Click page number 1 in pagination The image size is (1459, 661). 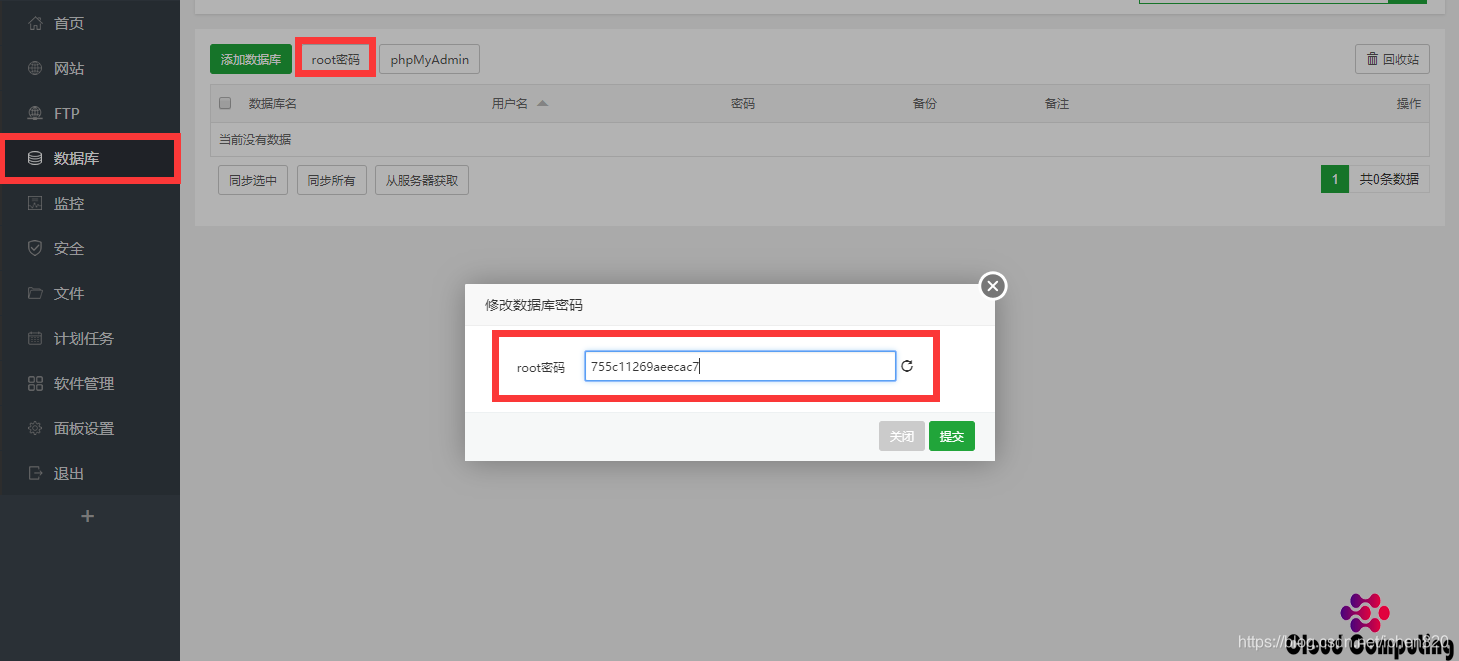(x=1335, y=179)
